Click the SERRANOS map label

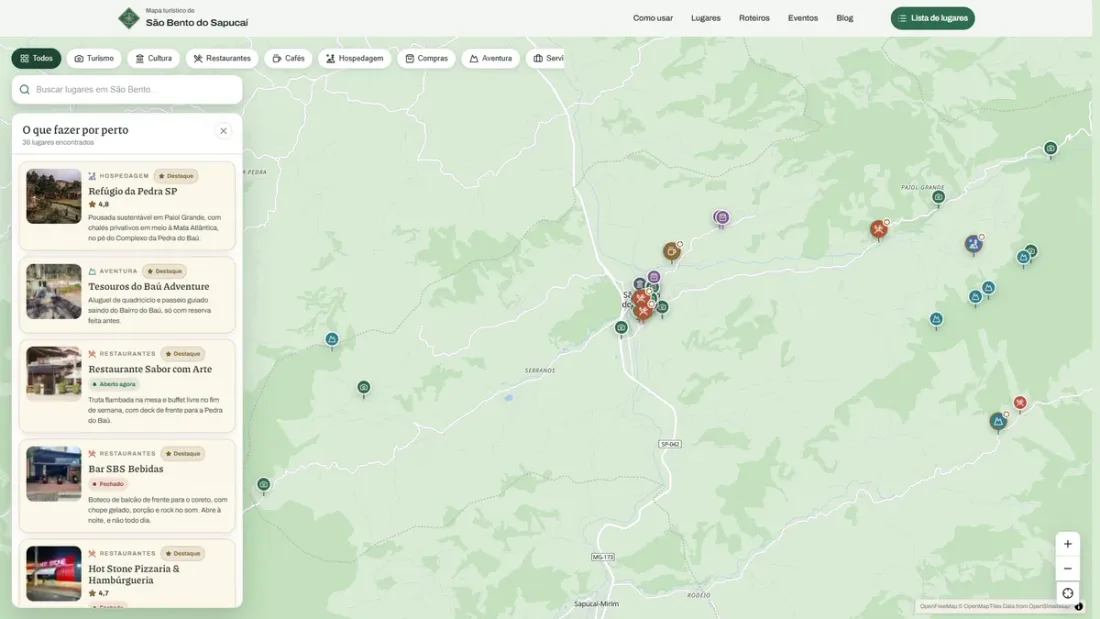tap(540, 371)
